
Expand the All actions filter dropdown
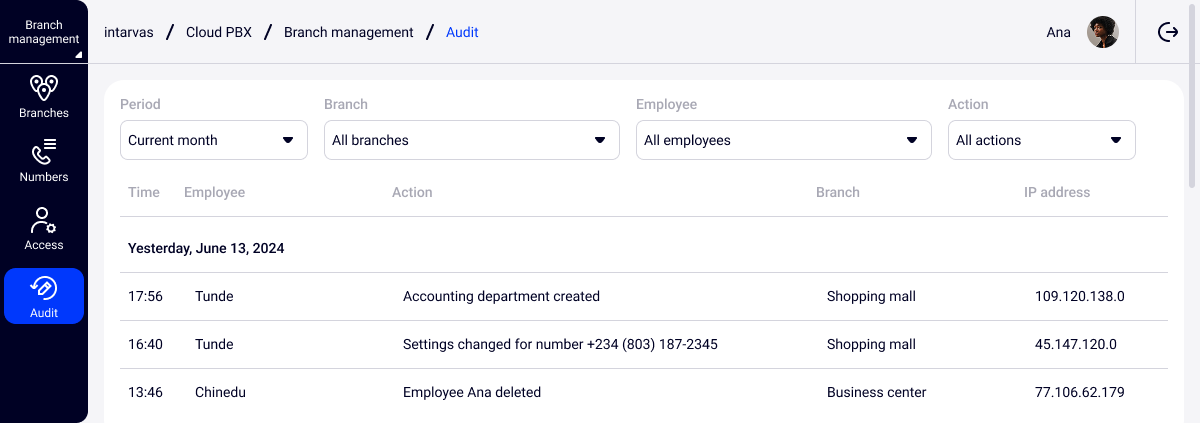tap(1041, 140)
